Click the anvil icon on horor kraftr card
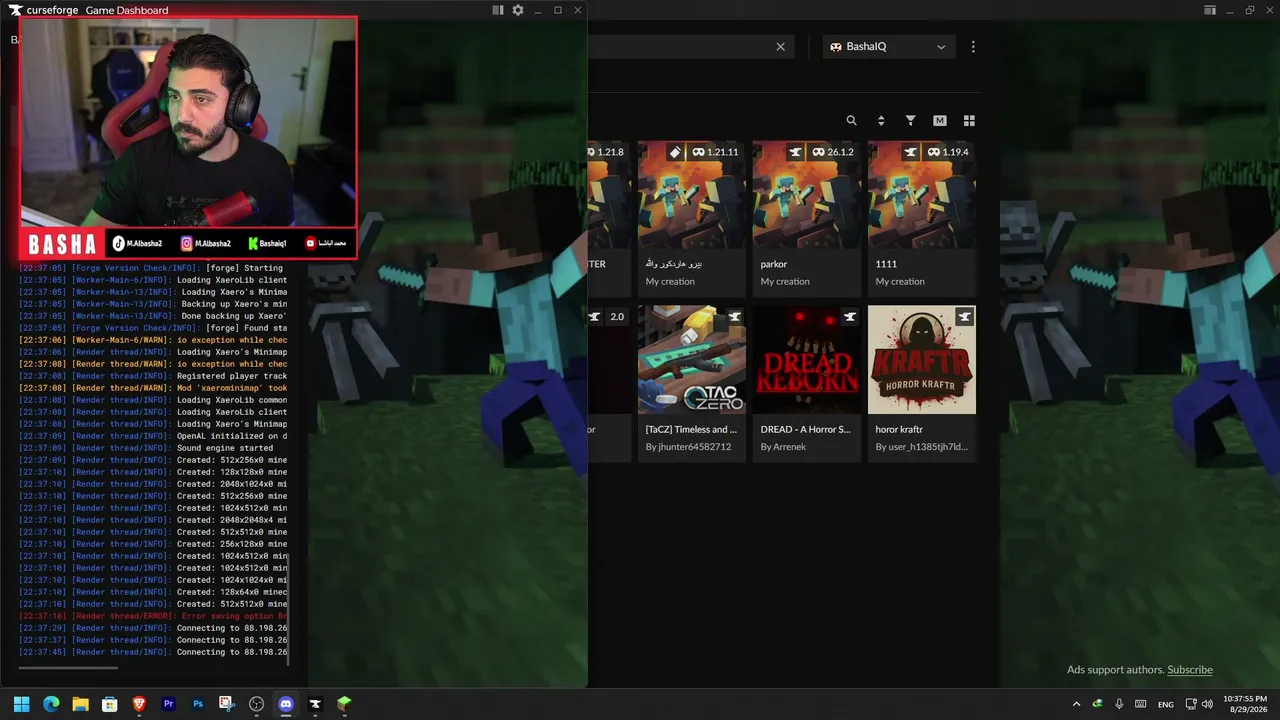 pos(965,317)
